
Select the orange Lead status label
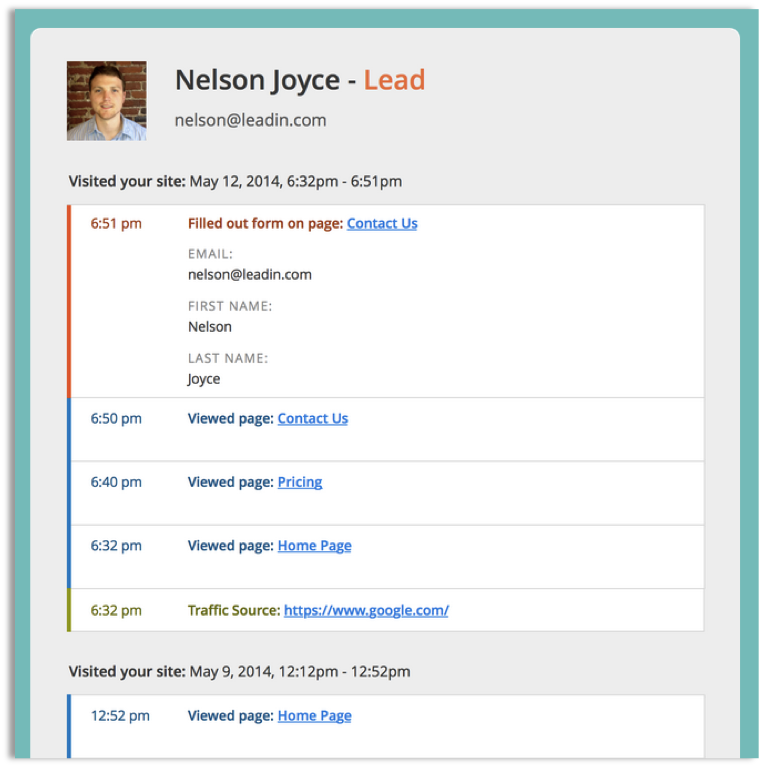pos(394,80)
